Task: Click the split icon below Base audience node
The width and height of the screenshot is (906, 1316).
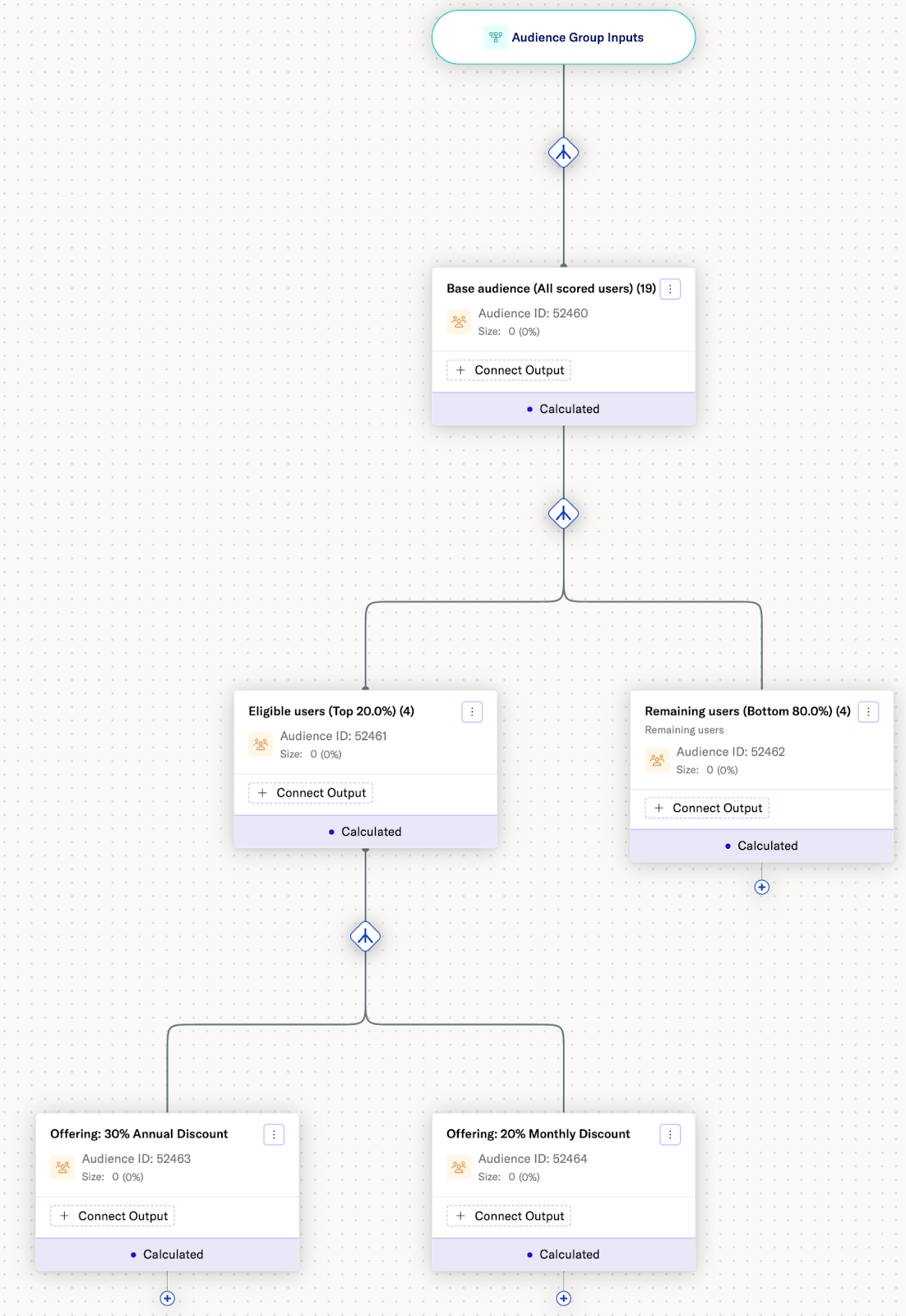Action: 563,514
